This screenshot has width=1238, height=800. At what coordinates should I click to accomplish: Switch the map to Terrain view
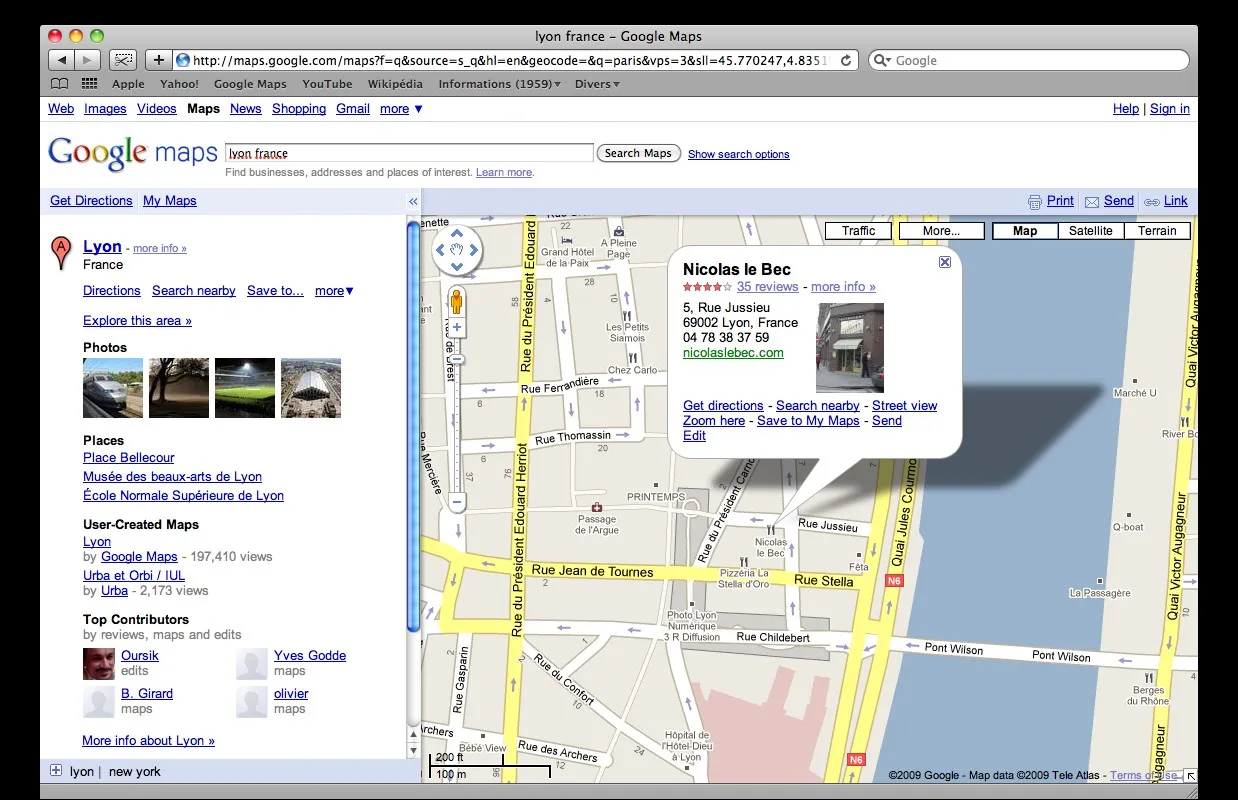pyautogui.click(x=1157, y=230)
